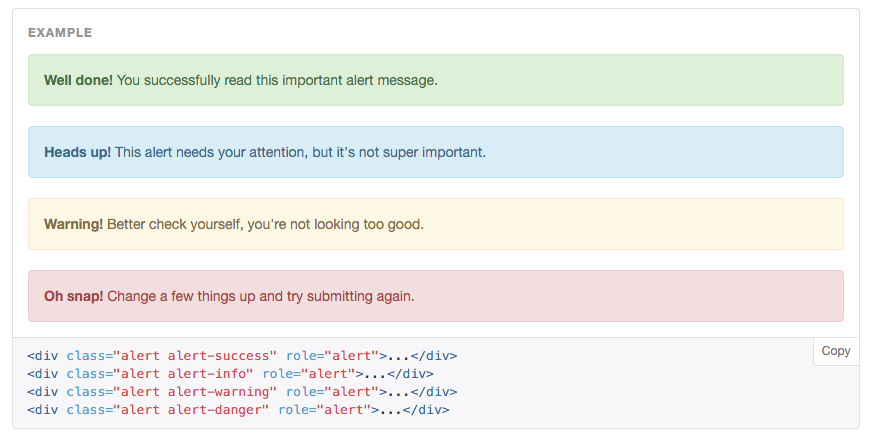Click the bold "Warning!" text
The height and width of the screenshot is (442, 871).
(x=73, y=224)
